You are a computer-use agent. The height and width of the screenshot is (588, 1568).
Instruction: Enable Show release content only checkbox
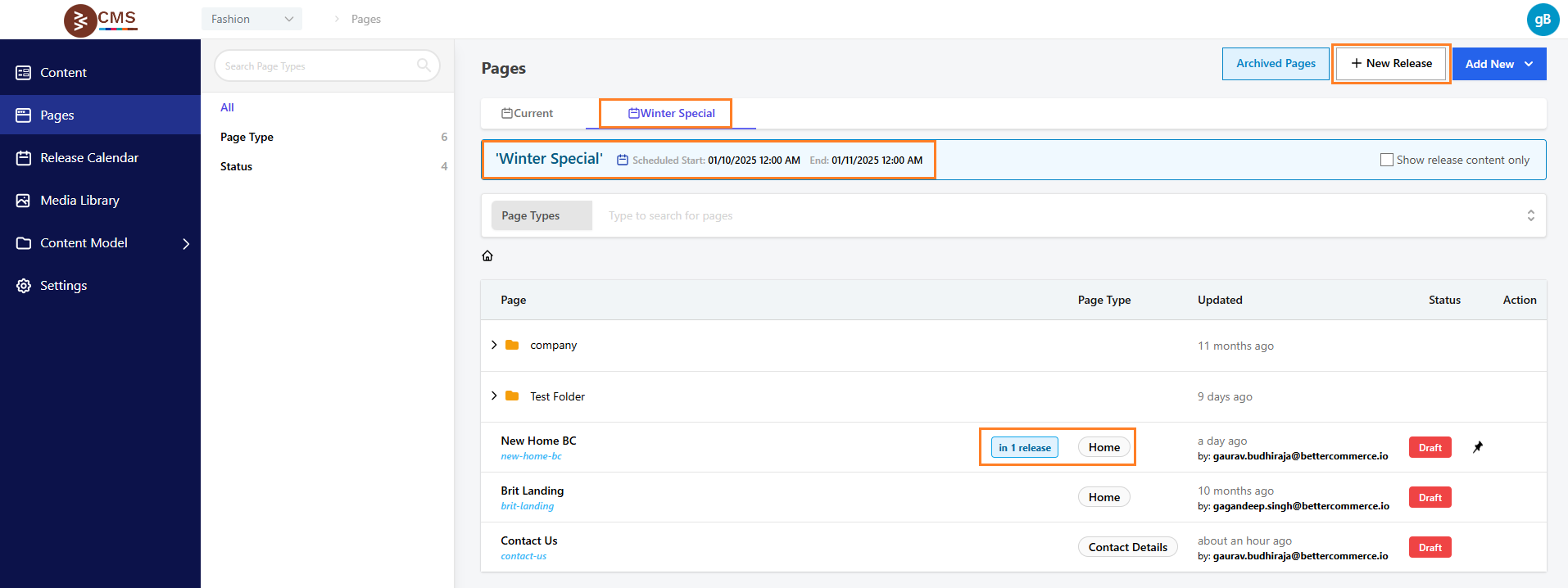(x=1387, y=161)
